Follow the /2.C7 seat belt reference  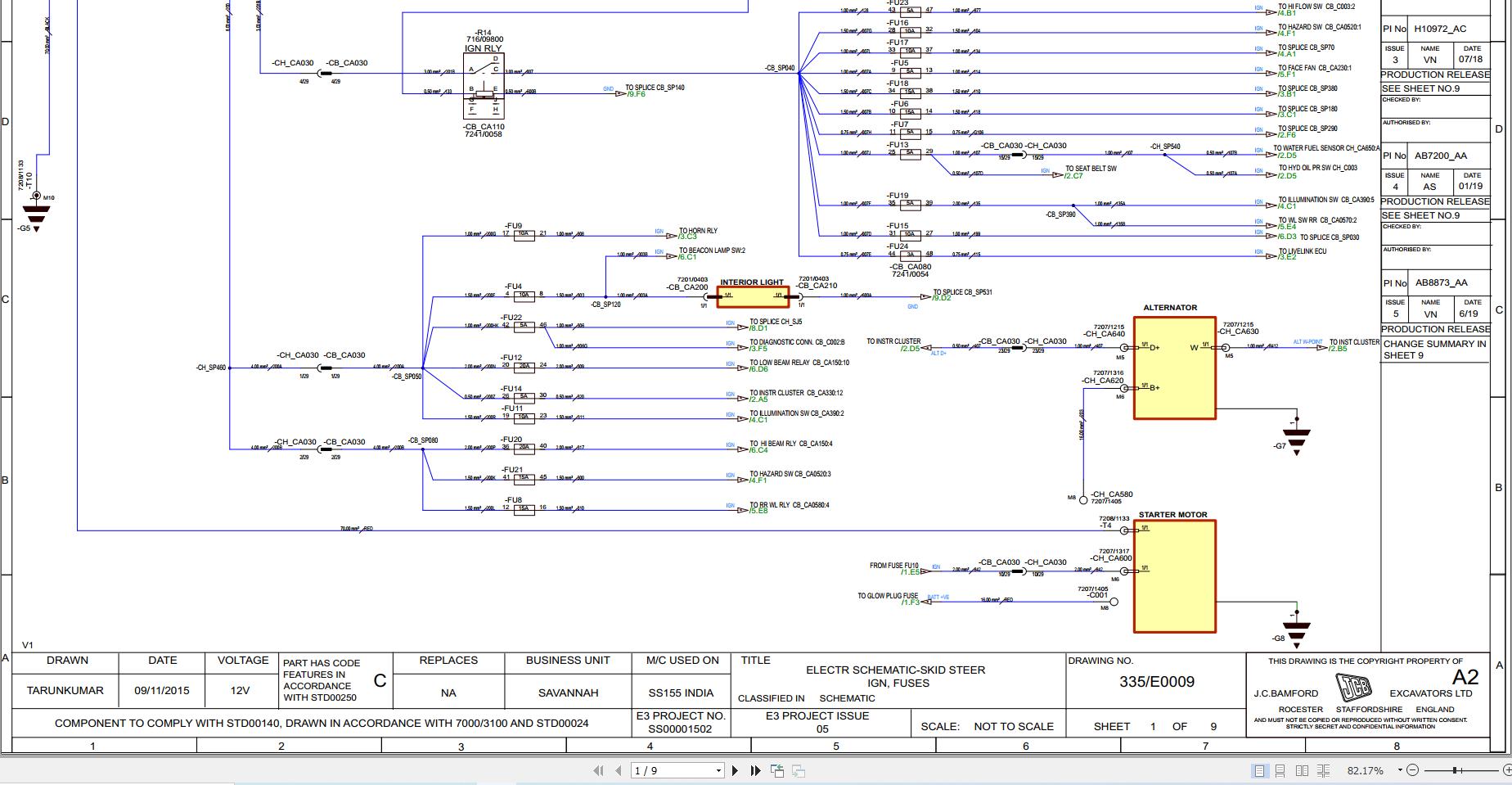[1073, 176]
